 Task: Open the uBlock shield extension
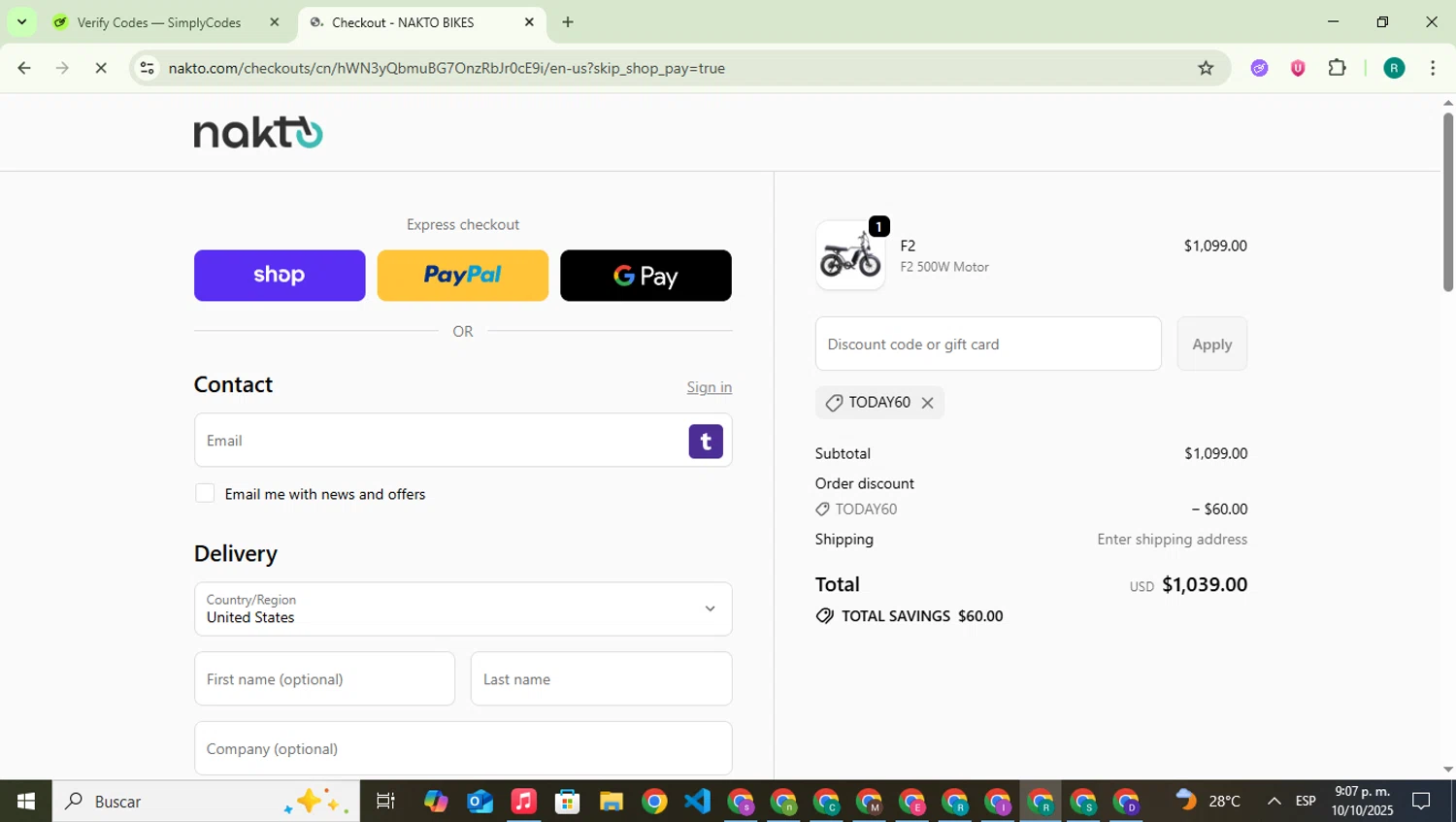[1298, 68]
